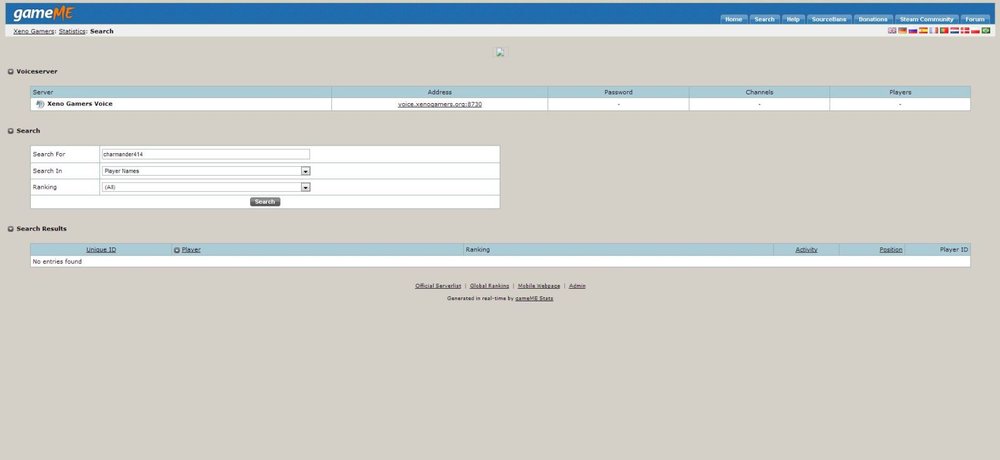Click the No entries found text
Image resolution: width=1000 pixels, height=460 pixels.
click(x=57, y=262)
